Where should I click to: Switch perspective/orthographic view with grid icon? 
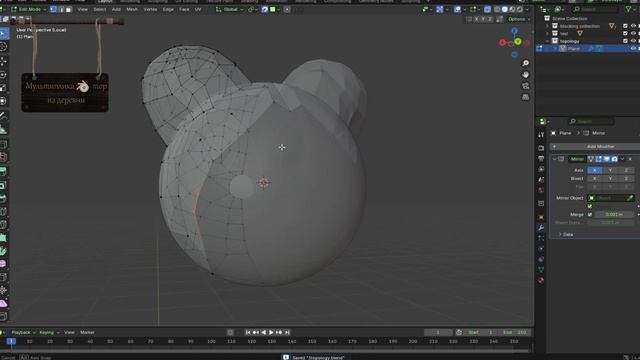(x=525, y=97)
